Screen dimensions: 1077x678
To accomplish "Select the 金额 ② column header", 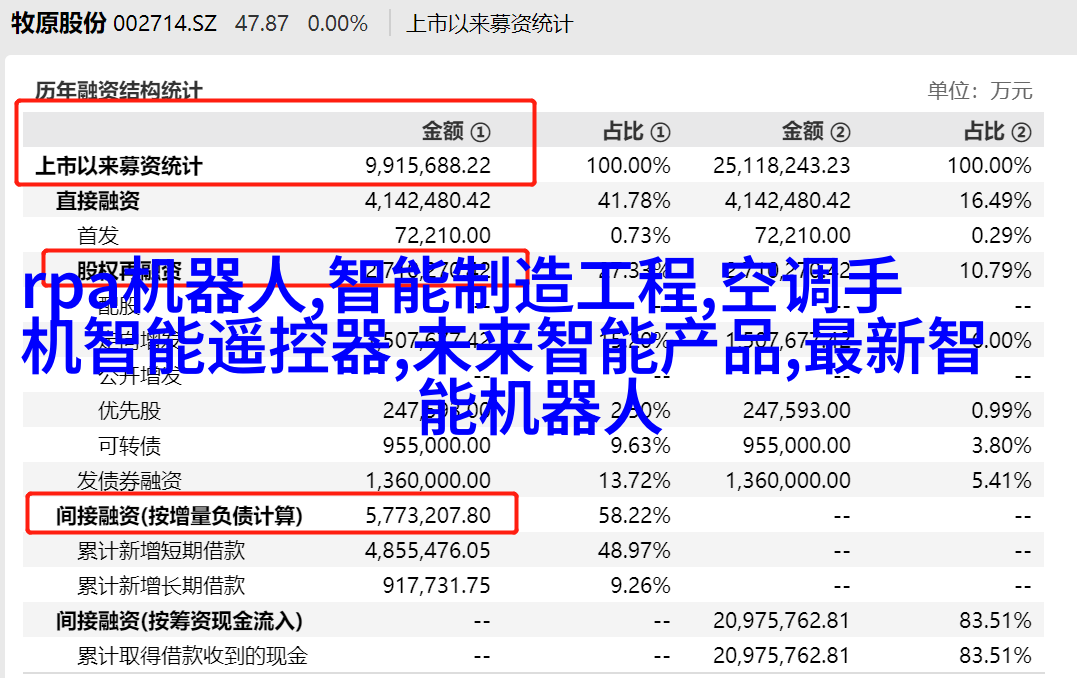I will [x=816, y=131].
